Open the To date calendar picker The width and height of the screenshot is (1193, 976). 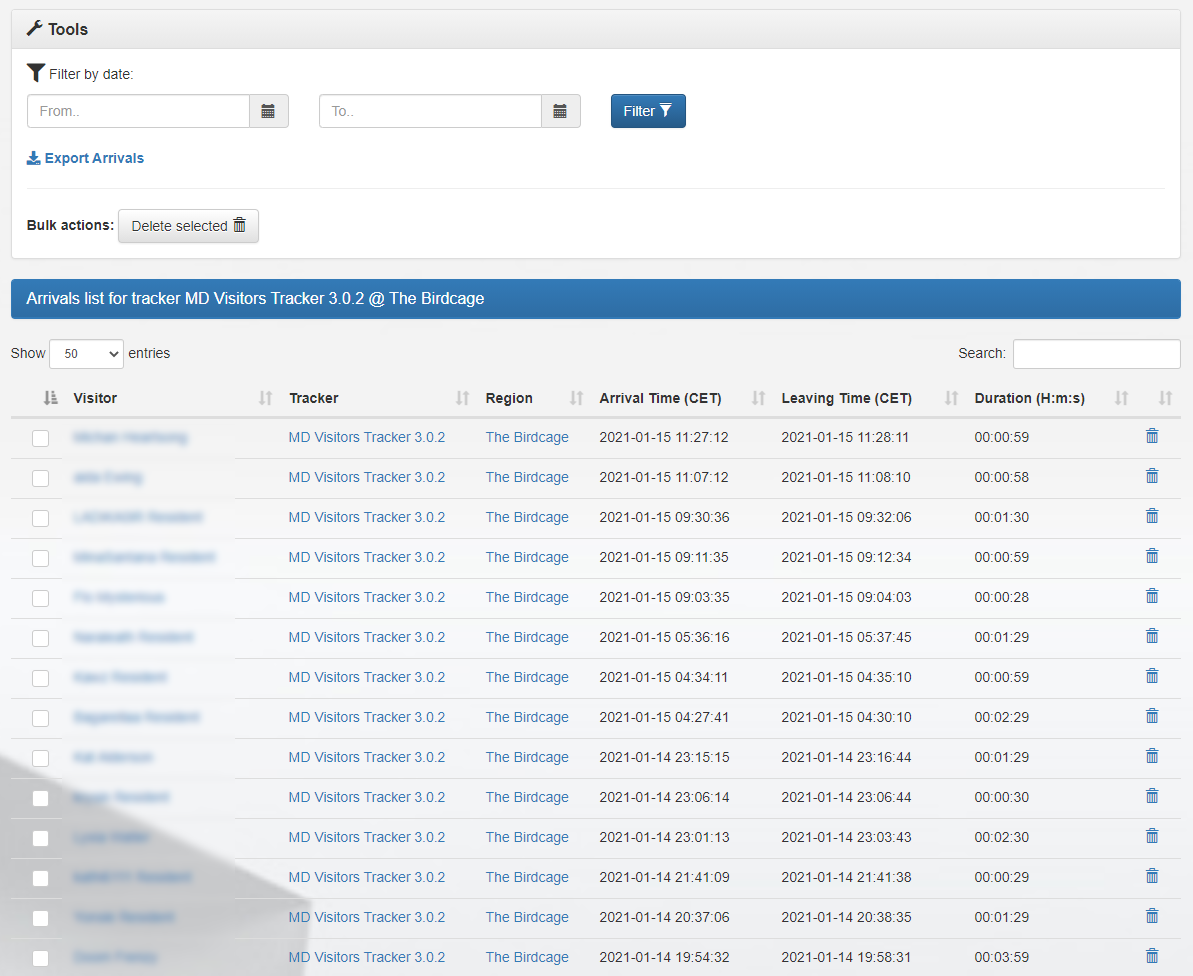pos(560,111)
